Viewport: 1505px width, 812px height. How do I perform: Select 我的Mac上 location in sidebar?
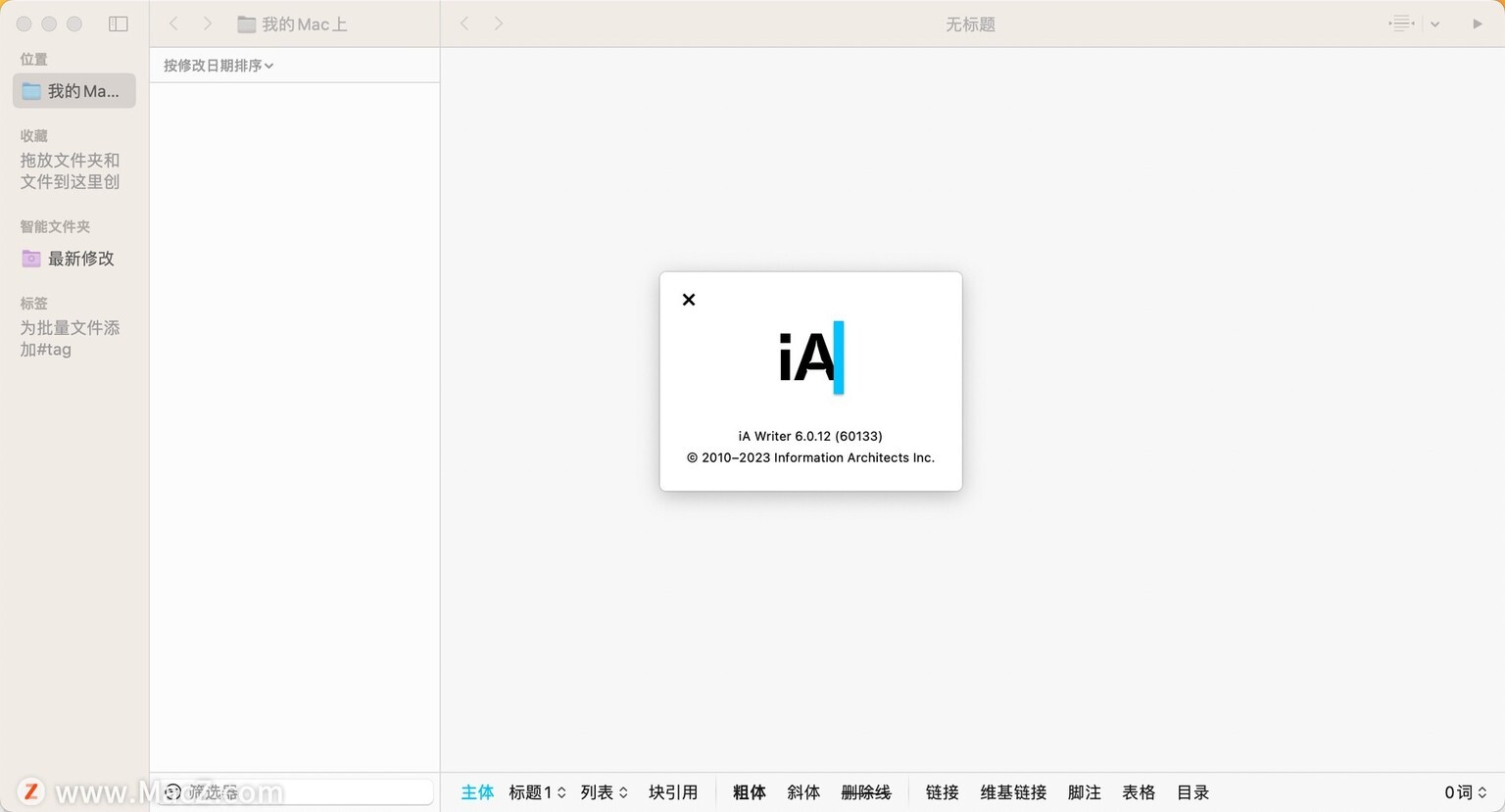pyautogui.click(x=74, y=91)
